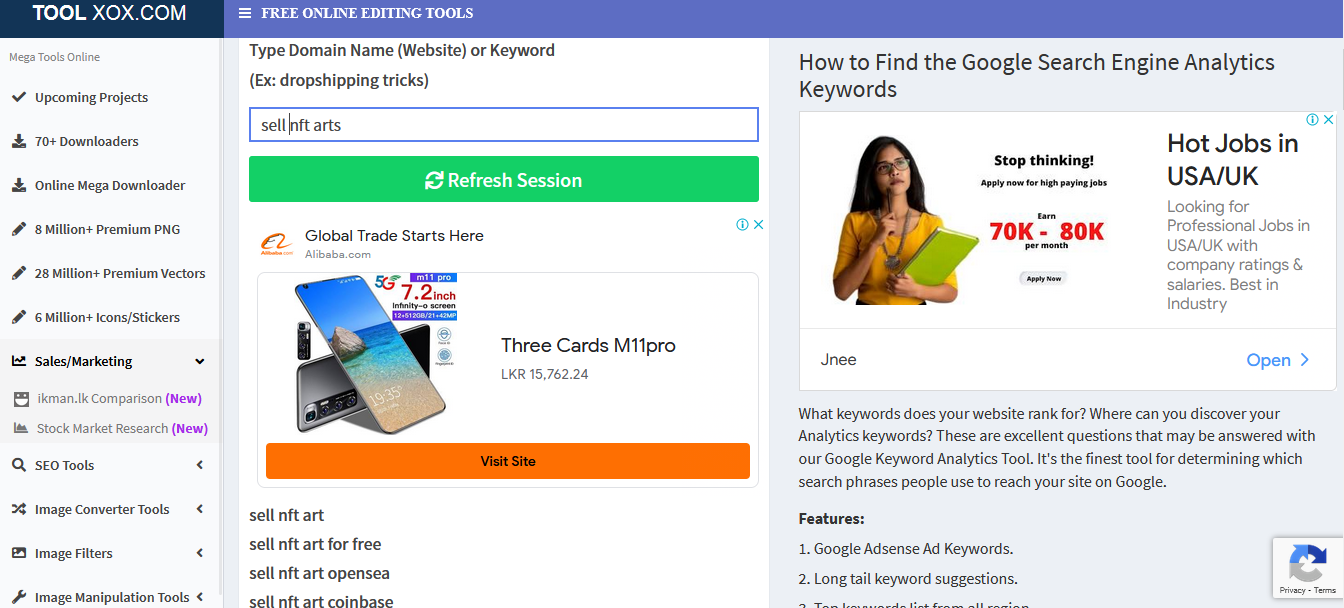Select the suggestion 'sell nft art'

287,515
